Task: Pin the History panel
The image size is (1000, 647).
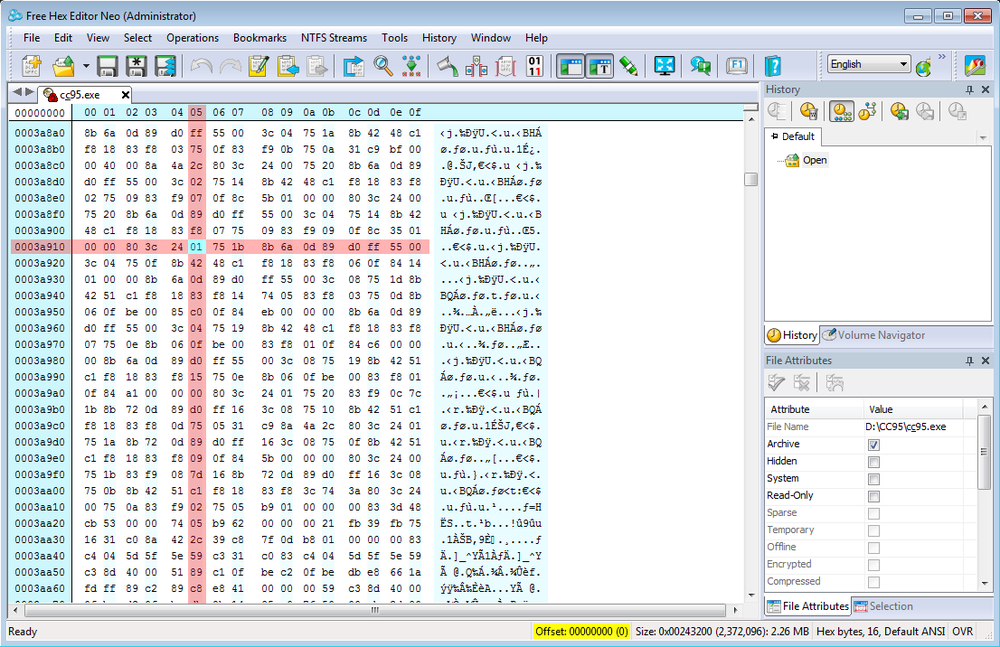Action: (969, 90)
